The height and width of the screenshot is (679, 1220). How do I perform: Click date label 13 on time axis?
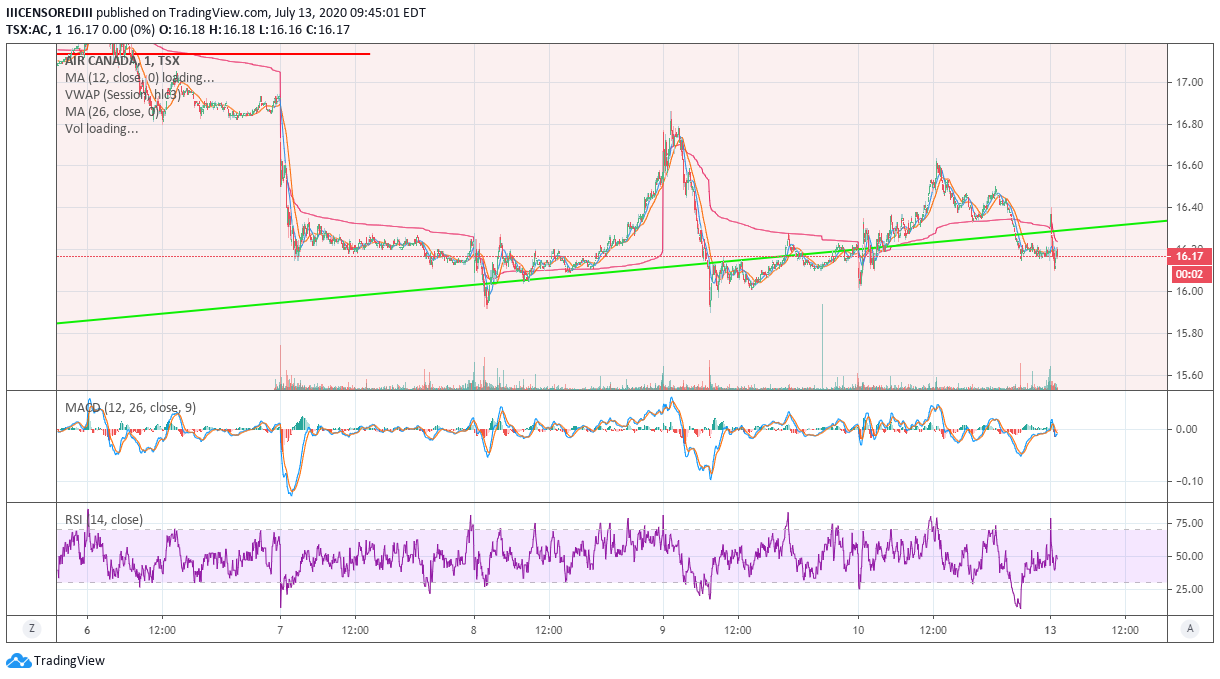[1051, 630]
